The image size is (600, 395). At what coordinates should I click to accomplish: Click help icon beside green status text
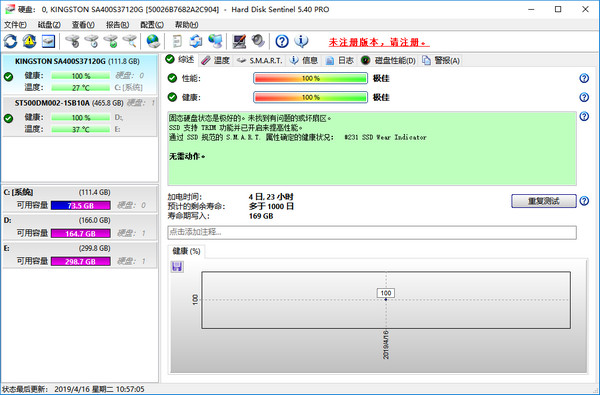(584, 116)
